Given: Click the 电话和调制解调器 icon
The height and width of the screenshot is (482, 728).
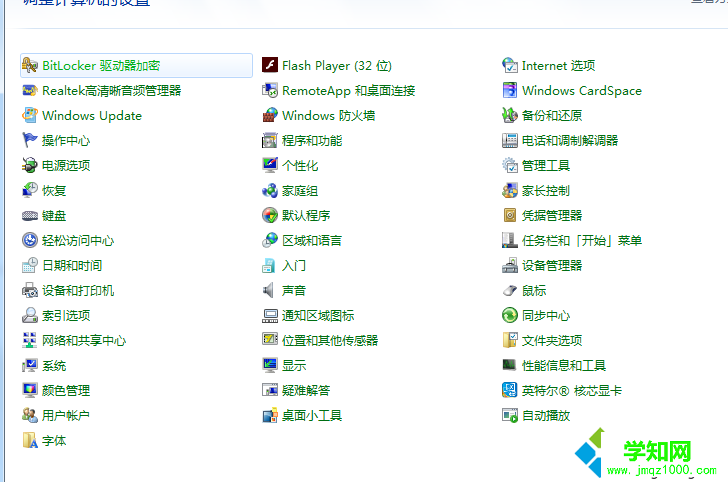Looking at the screenshot, I should click(510, 140).
